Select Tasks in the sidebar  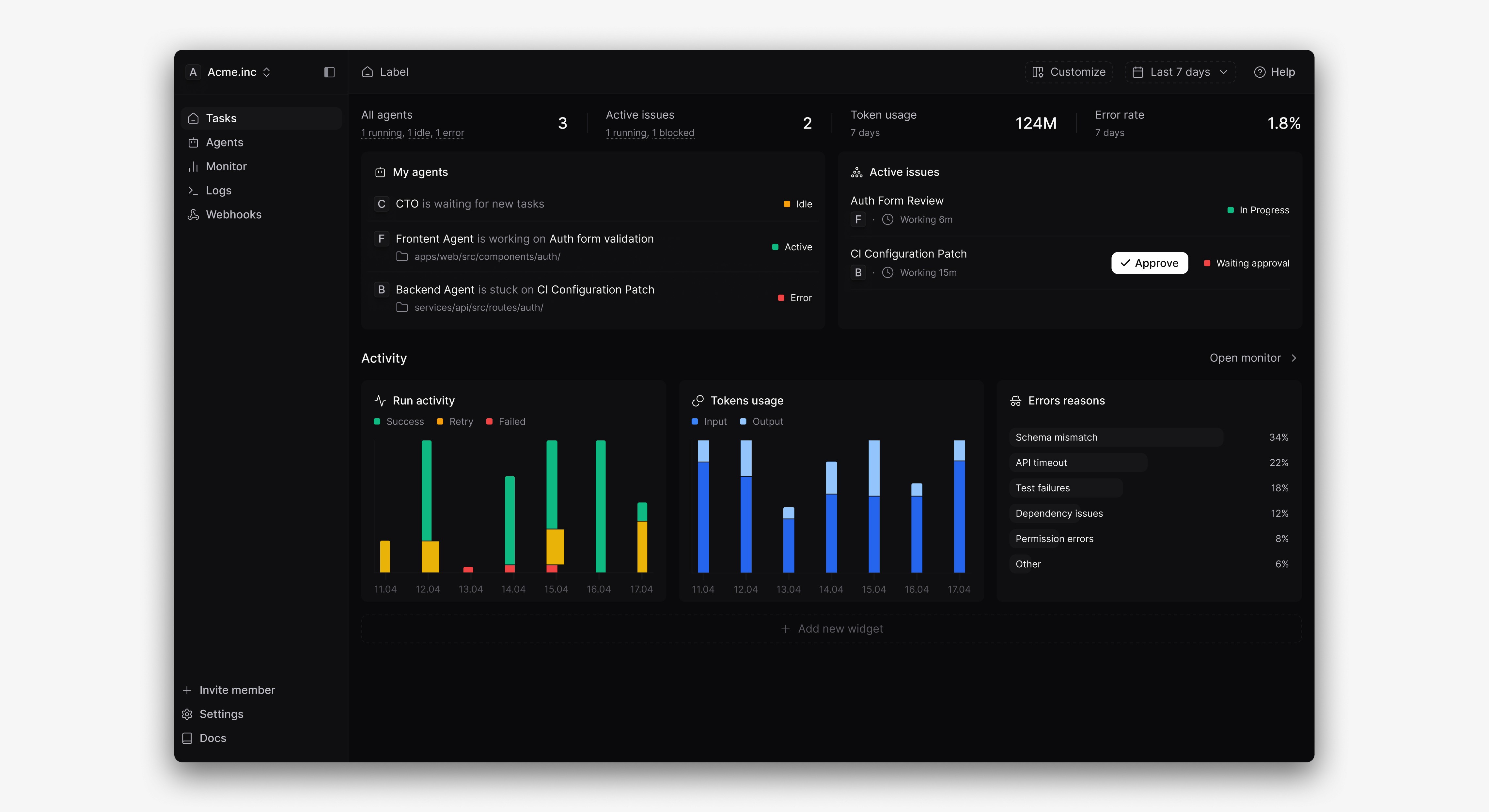[x=221, y=118]
